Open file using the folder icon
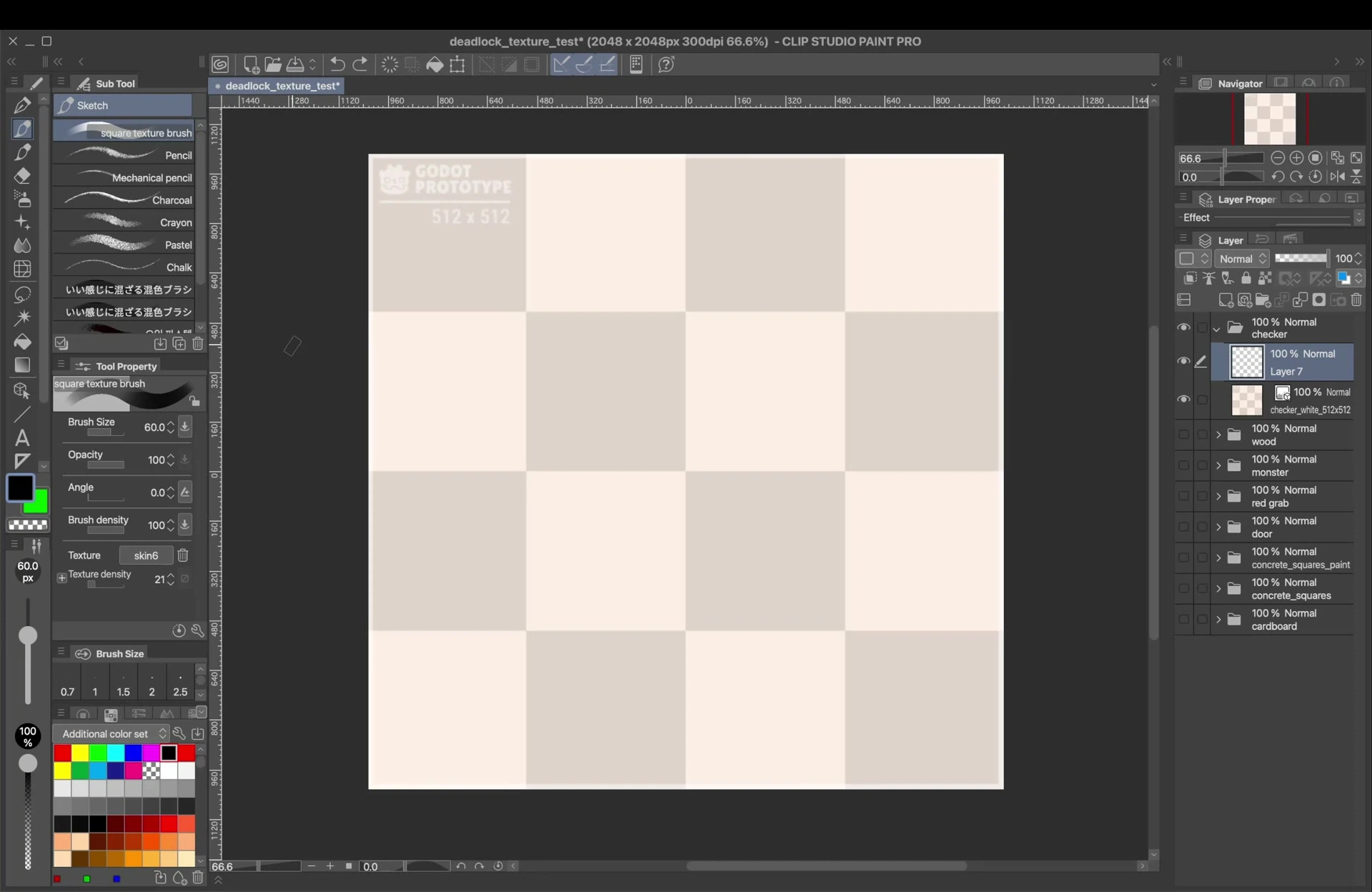1372x892 pixels. 272,64
